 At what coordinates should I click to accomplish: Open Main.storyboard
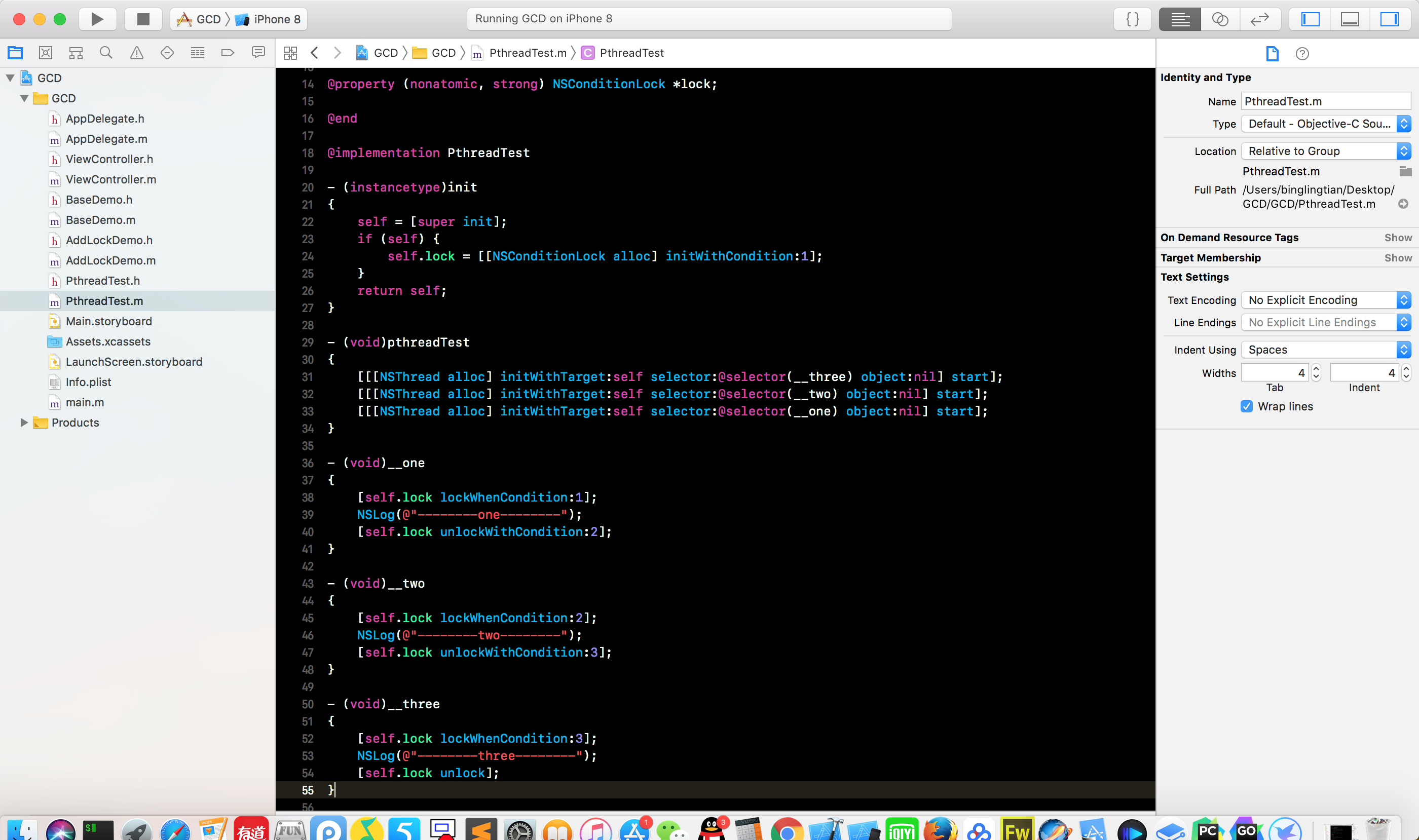pos(109,322)
